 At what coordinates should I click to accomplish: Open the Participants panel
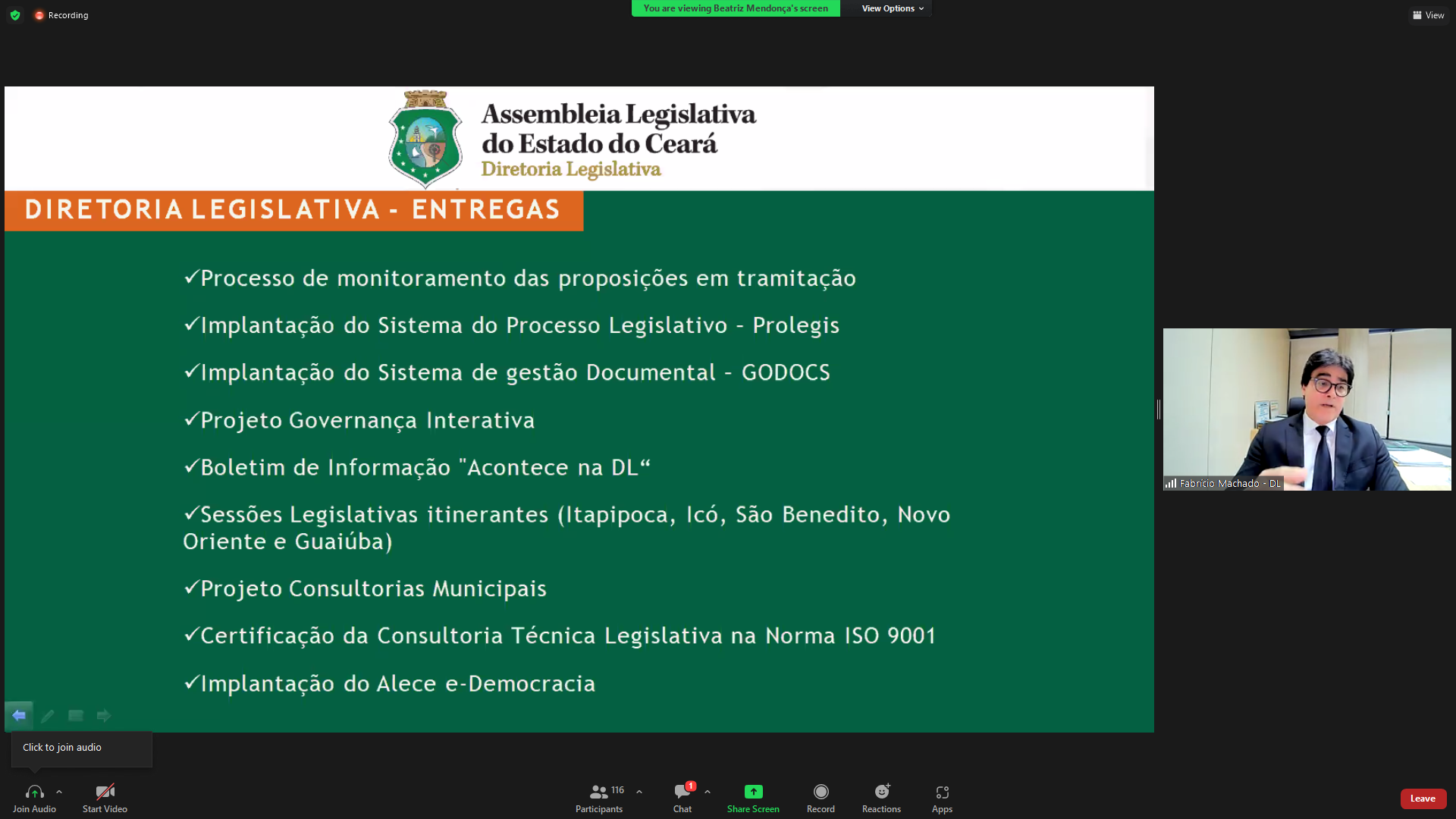coord(599,792)
